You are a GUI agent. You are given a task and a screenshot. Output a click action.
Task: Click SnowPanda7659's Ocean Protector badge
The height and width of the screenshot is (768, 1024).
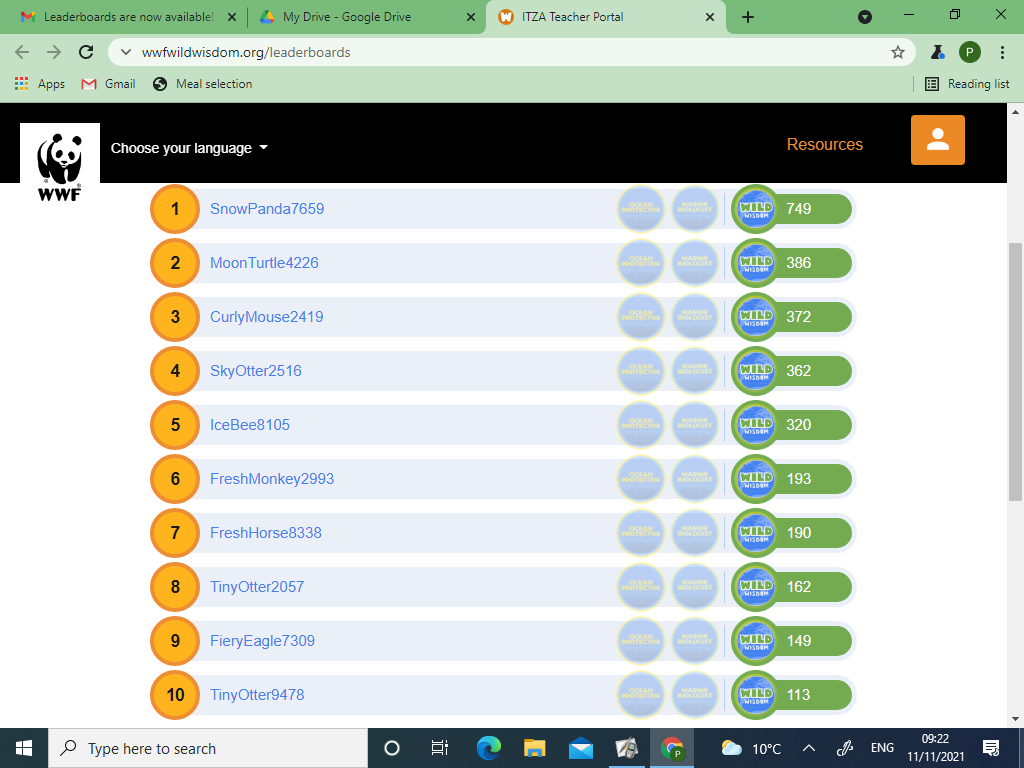point(641,209)
